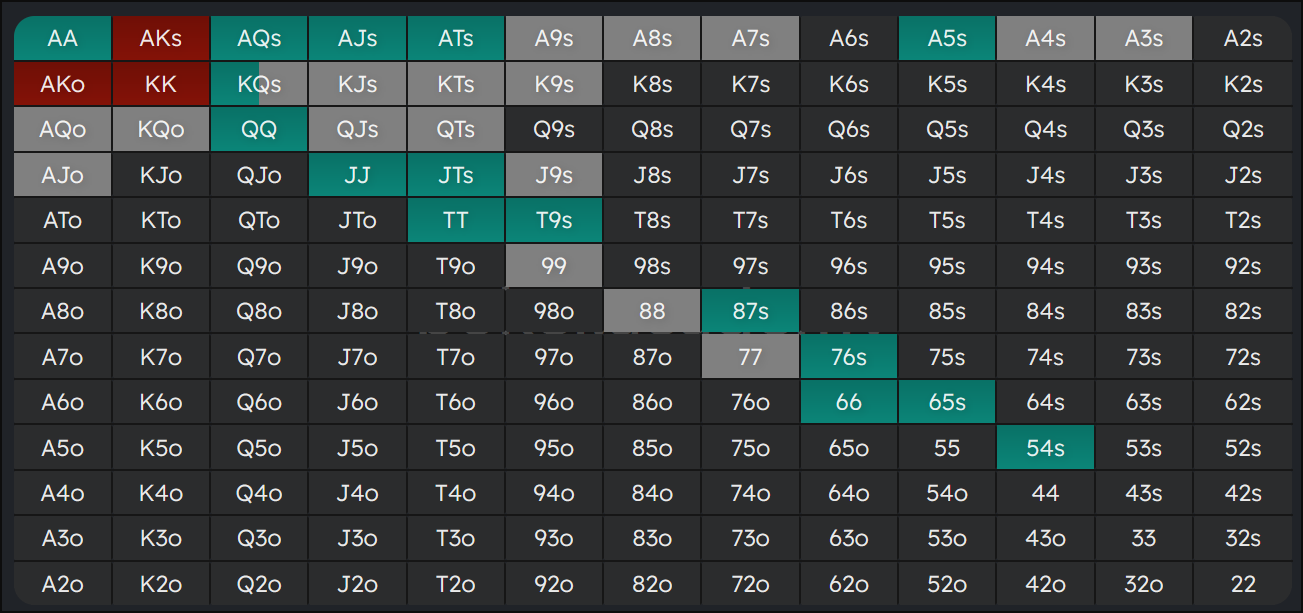Select the AKo offsuit cell
Viewport: 1303px width, 613px height.
[62, 85]
